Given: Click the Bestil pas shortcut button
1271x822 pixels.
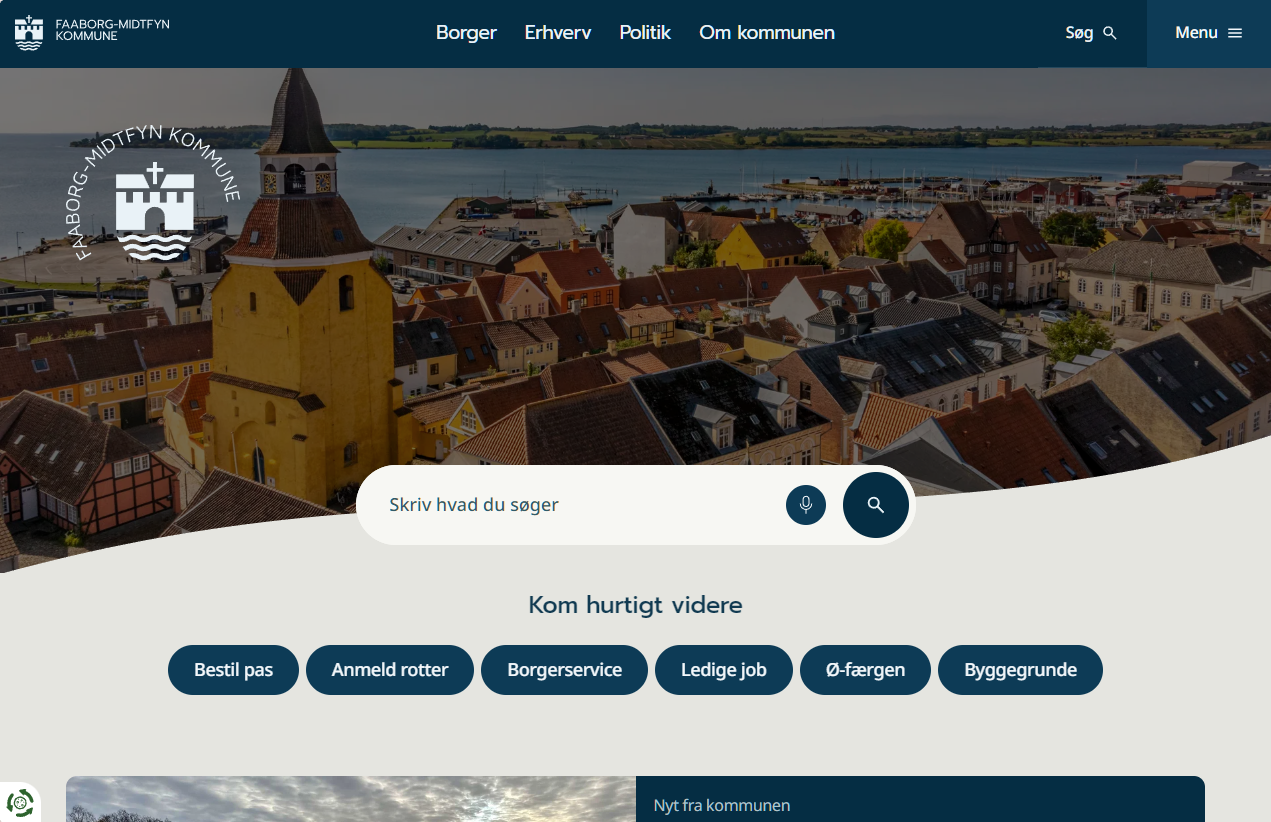Looking at the screenshot, I should pyautogui.click(x=233, y=670).
